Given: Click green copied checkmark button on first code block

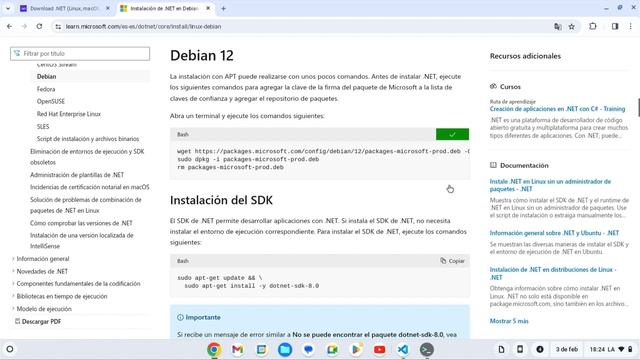Looking at the screenshot, I should 452,134.
